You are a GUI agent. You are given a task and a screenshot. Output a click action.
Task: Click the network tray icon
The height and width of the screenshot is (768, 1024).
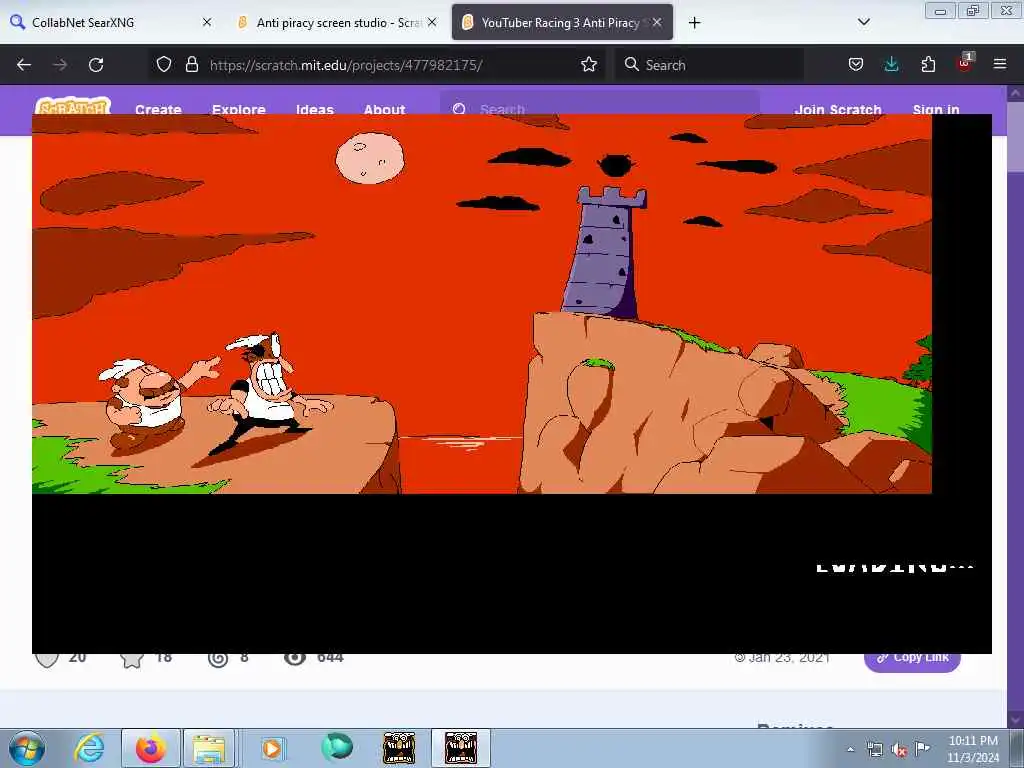874,749
